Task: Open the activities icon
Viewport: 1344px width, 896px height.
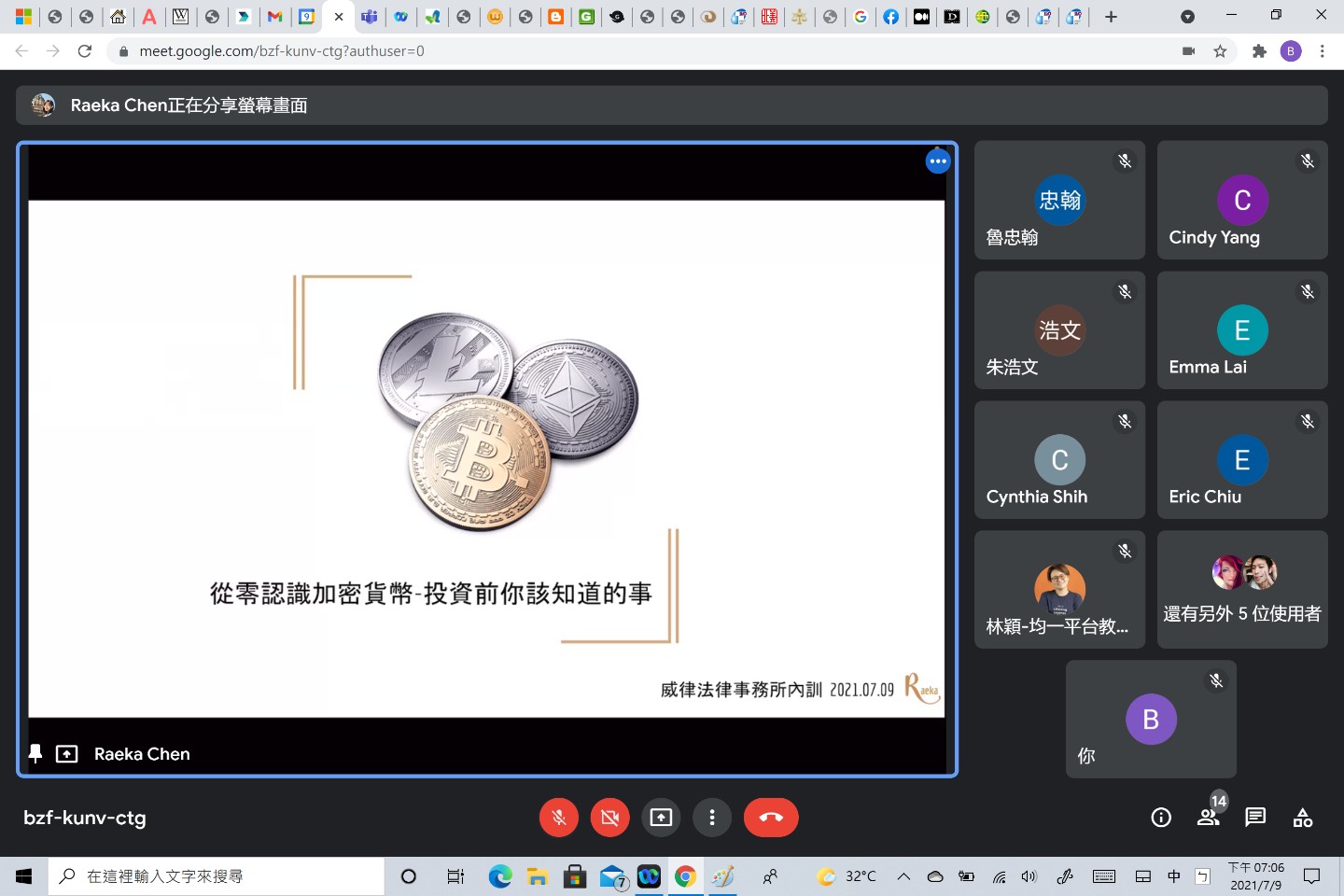Action: click(1303, 818)
